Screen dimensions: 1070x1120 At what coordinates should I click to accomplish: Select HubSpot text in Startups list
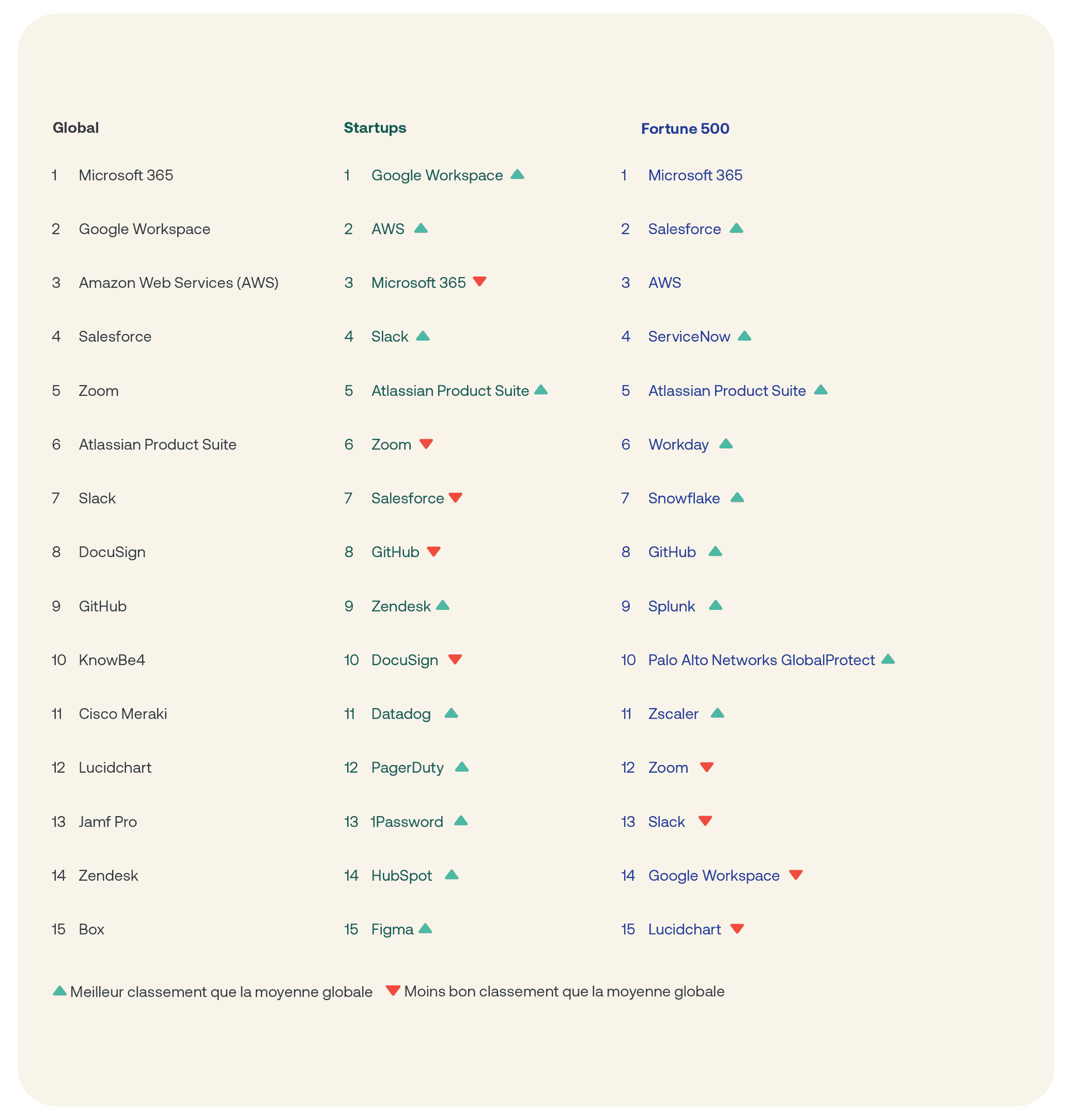click(x=402, y=875)
